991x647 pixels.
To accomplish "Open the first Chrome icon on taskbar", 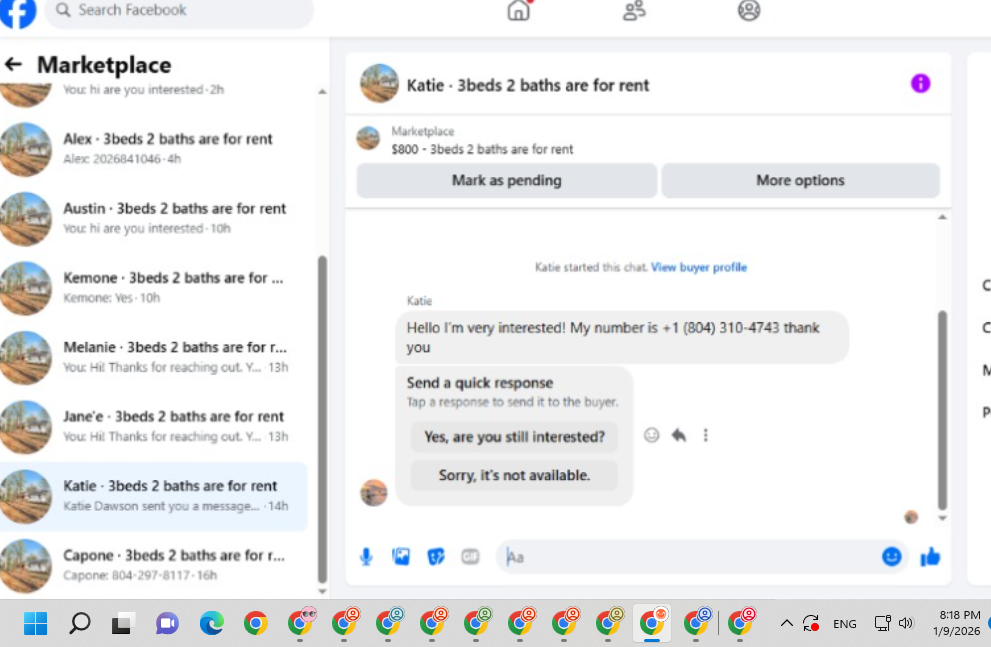I will click(255, 624).
